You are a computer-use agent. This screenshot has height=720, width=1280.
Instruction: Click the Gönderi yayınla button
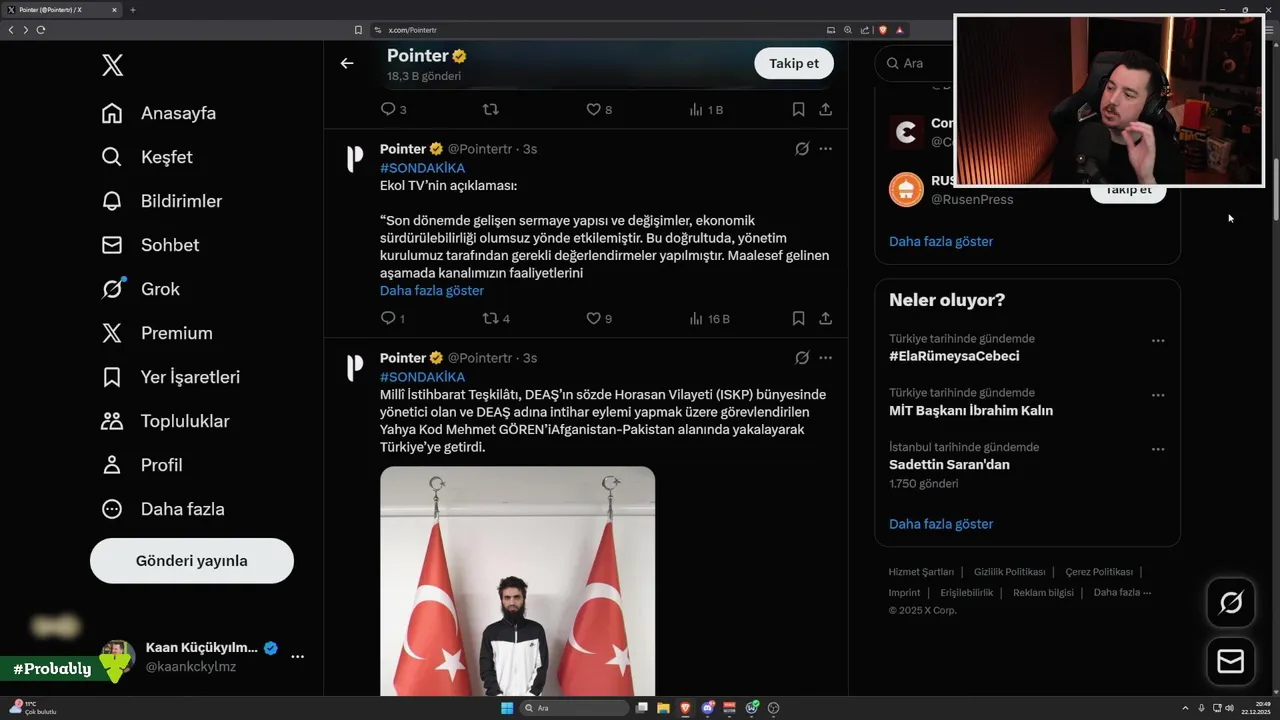coord(192,561)
